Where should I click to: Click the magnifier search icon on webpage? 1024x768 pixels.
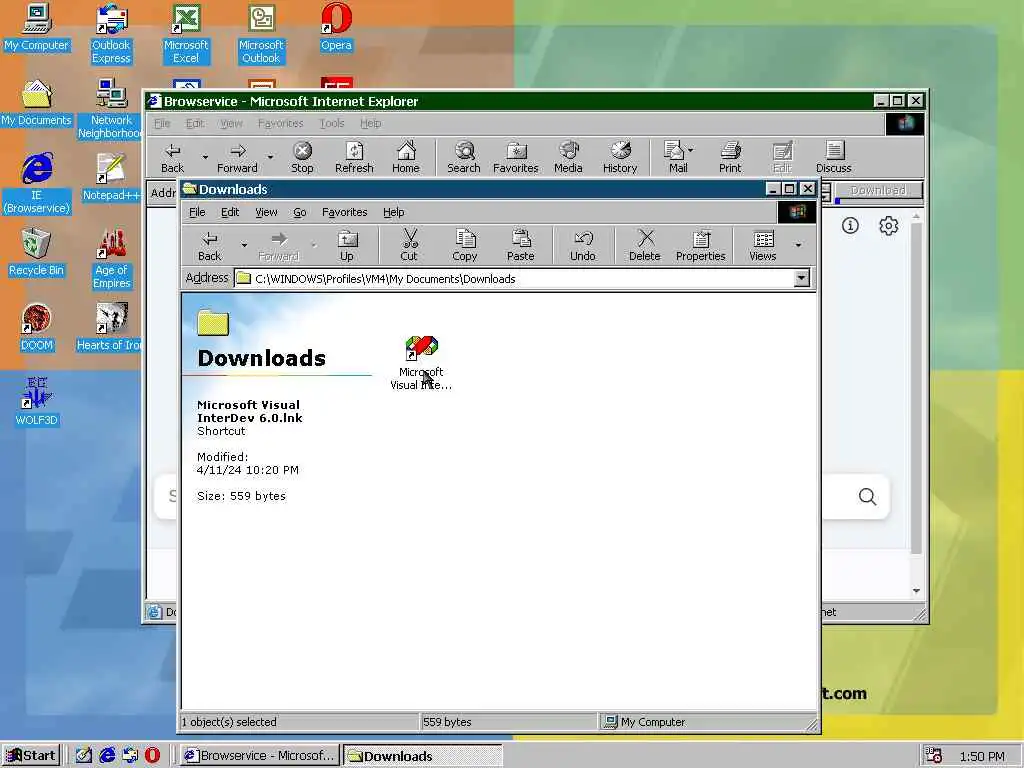[x=867, y=497]
